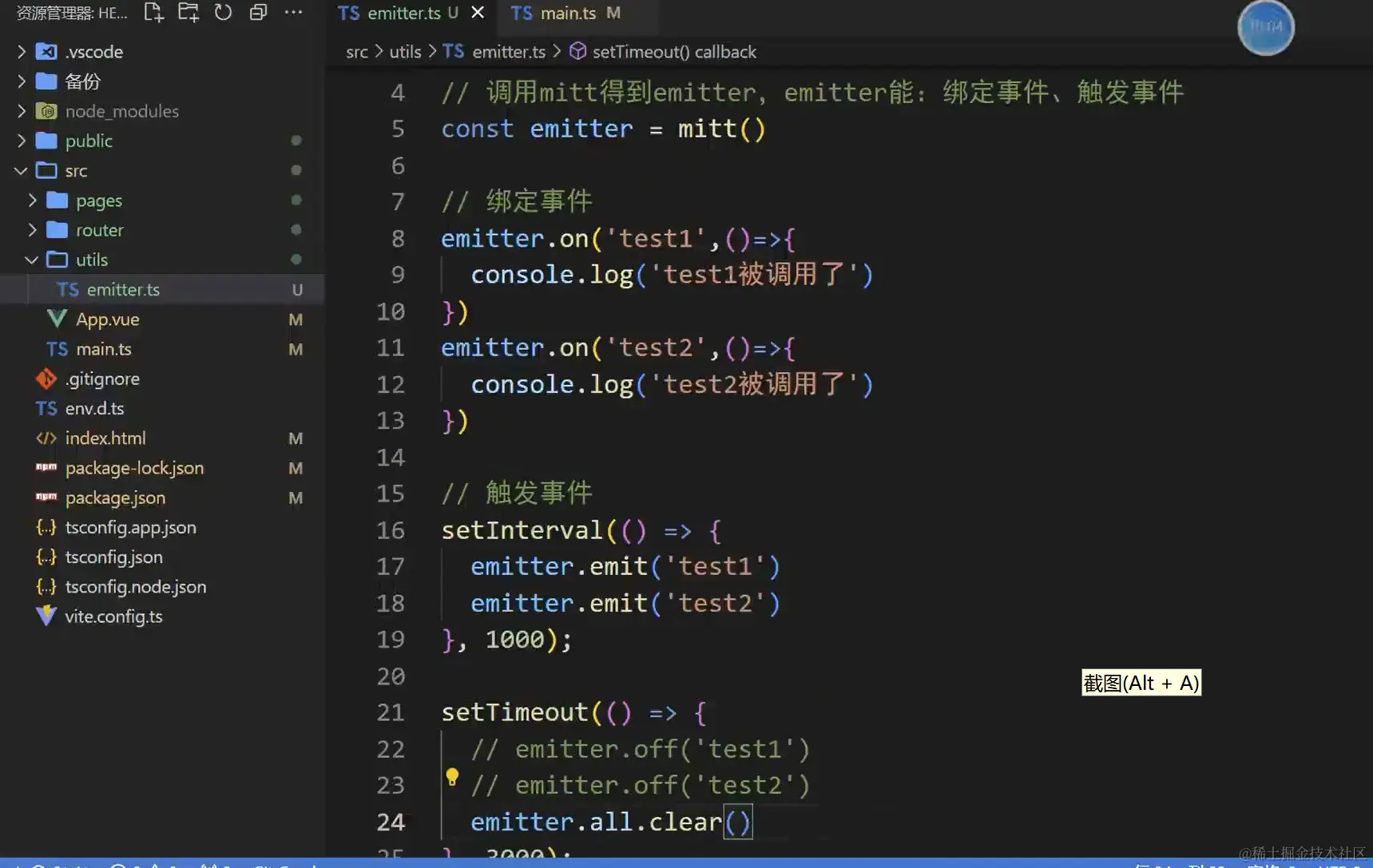Click the TS icon beside env.d.ts
Screen dimensions: 1373x868
pyautogui.click(x=46, y=408)
